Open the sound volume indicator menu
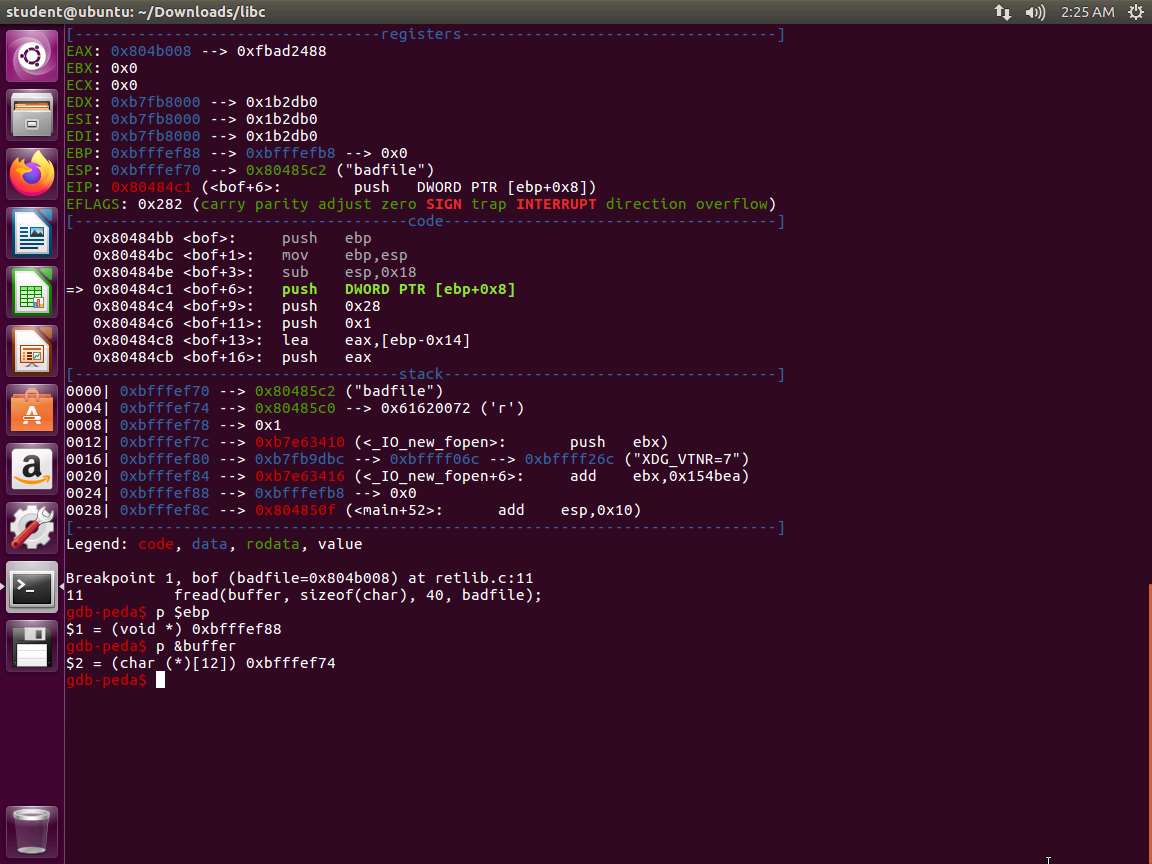The height and width of the screenshot is (864, 1152). [1035, 12]
